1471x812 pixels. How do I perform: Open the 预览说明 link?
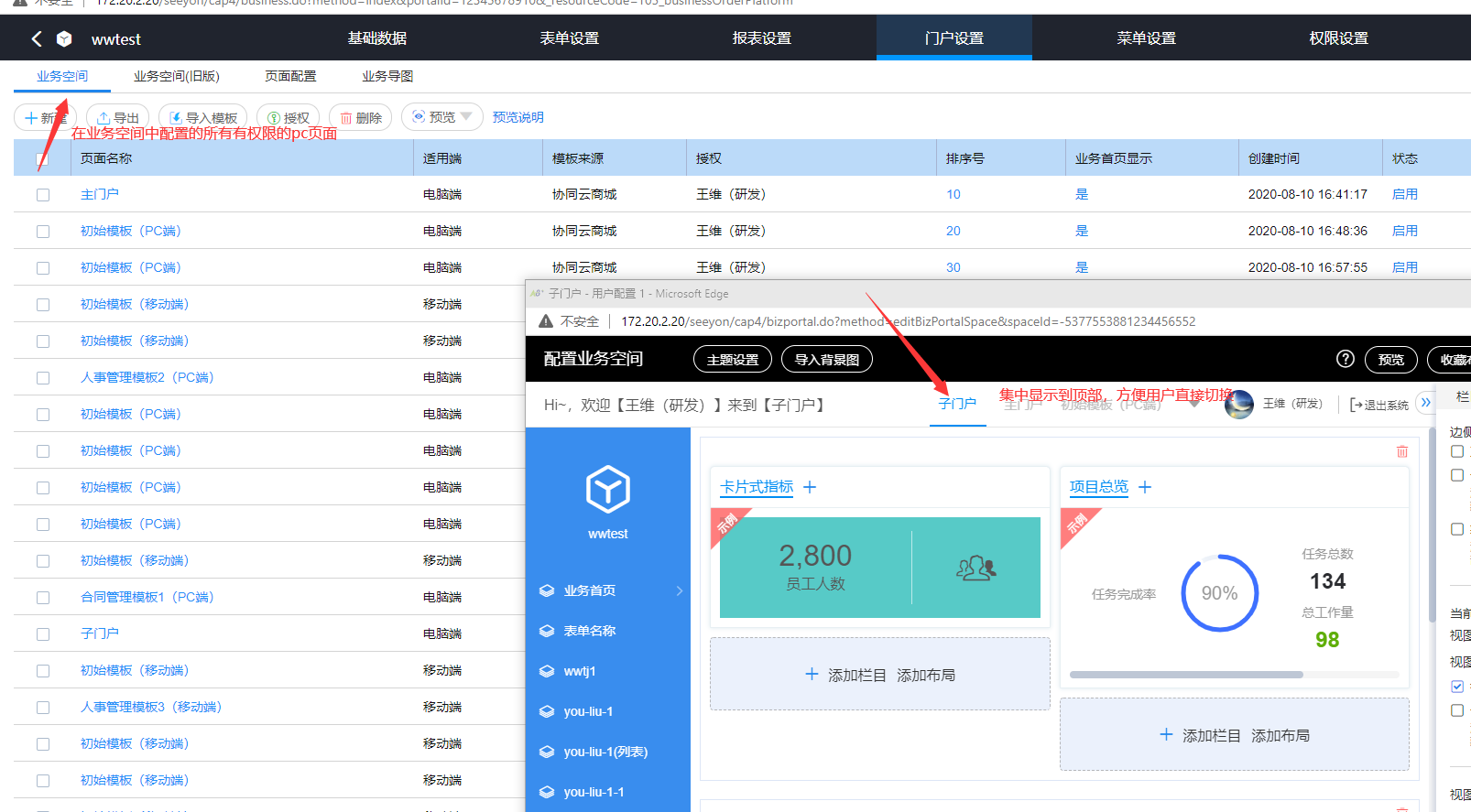(x=518, y=117)
